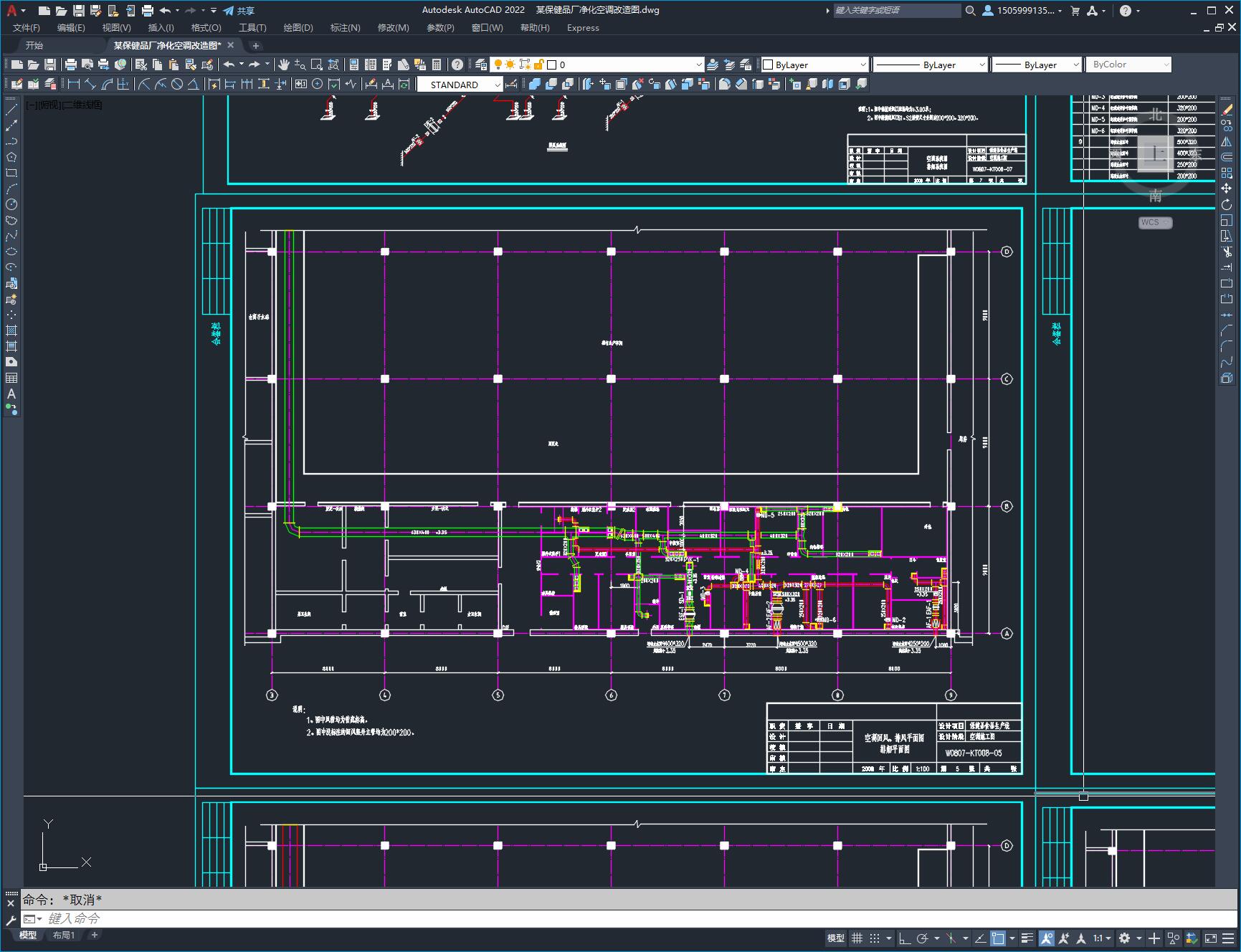Activate the Pan hand tool
The image size is (1241, 952).
tap(284, 65)
